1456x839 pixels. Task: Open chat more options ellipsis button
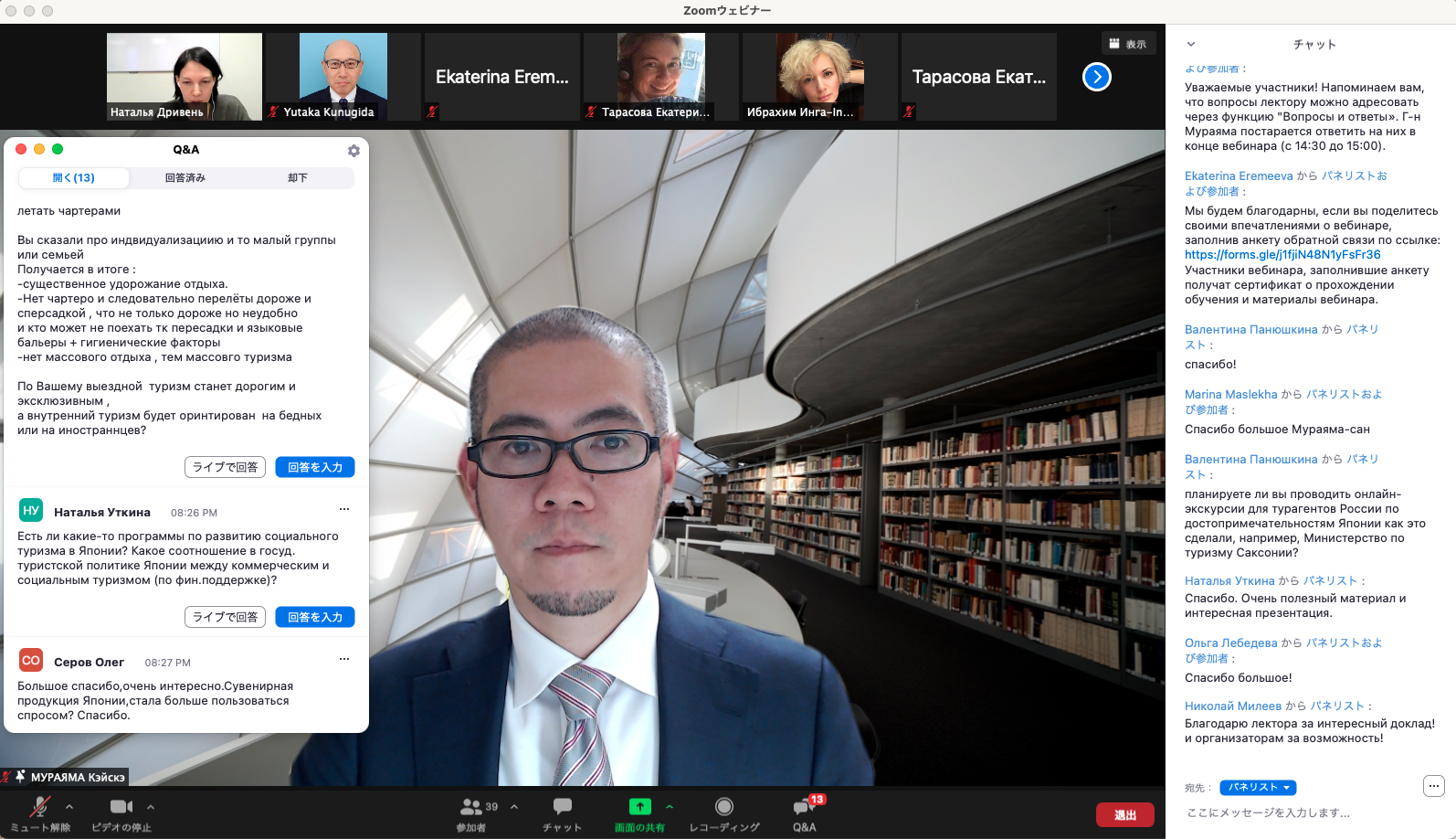click(x=1433, y=786)
